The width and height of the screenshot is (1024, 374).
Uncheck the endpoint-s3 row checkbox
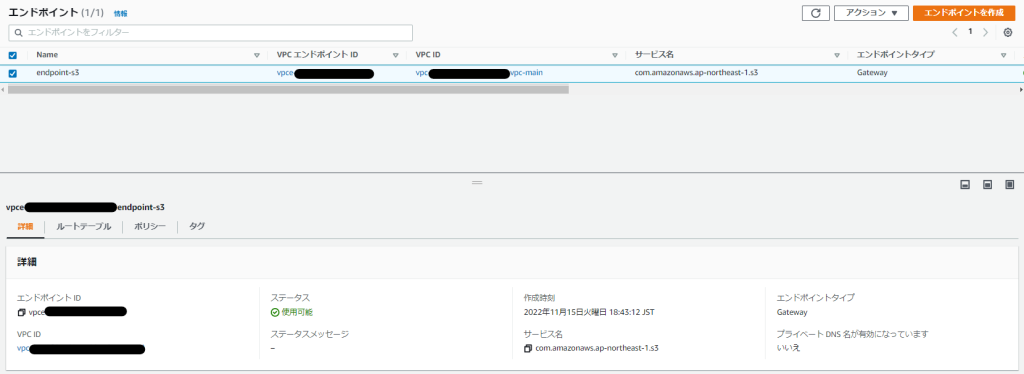12,73
